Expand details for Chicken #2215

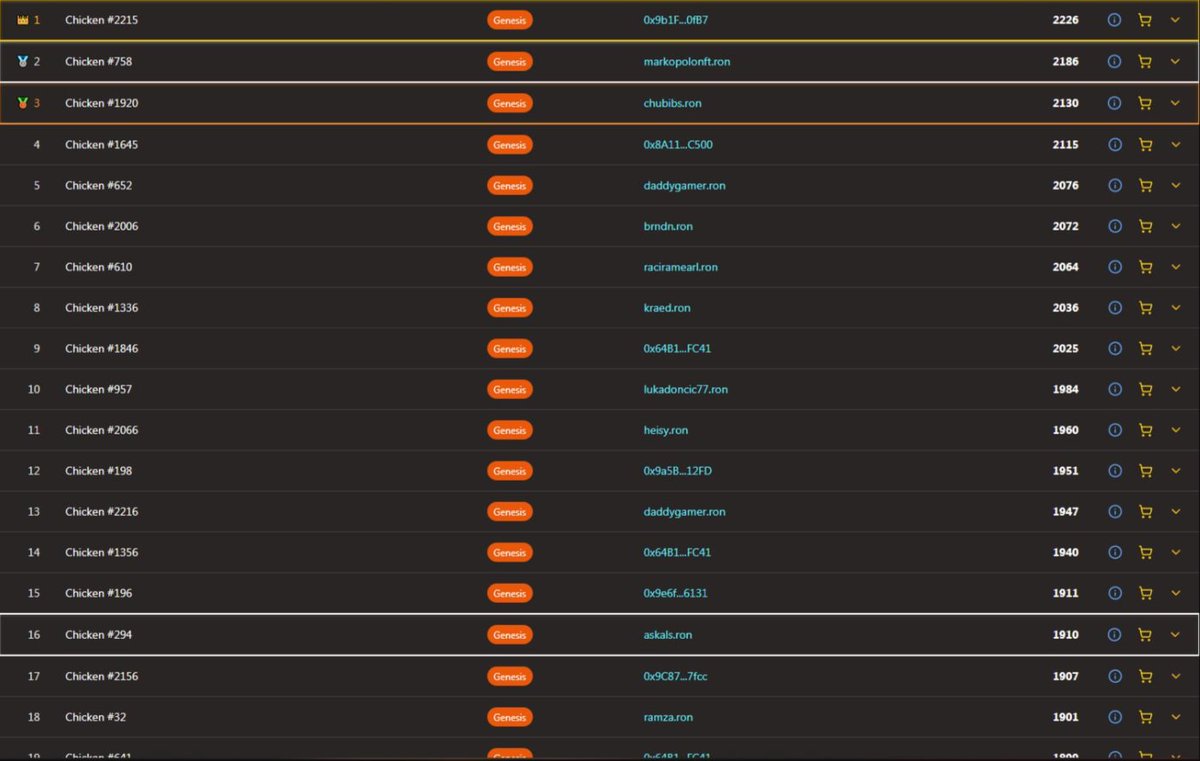1176,19
